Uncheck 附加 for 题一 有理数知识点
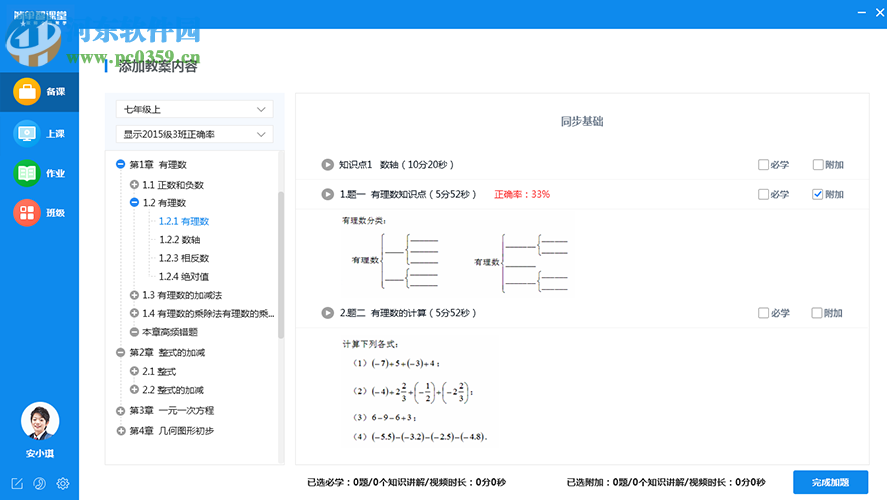This screenshot has width=887, height=500. pyautogui.click(x=817, y=194)
